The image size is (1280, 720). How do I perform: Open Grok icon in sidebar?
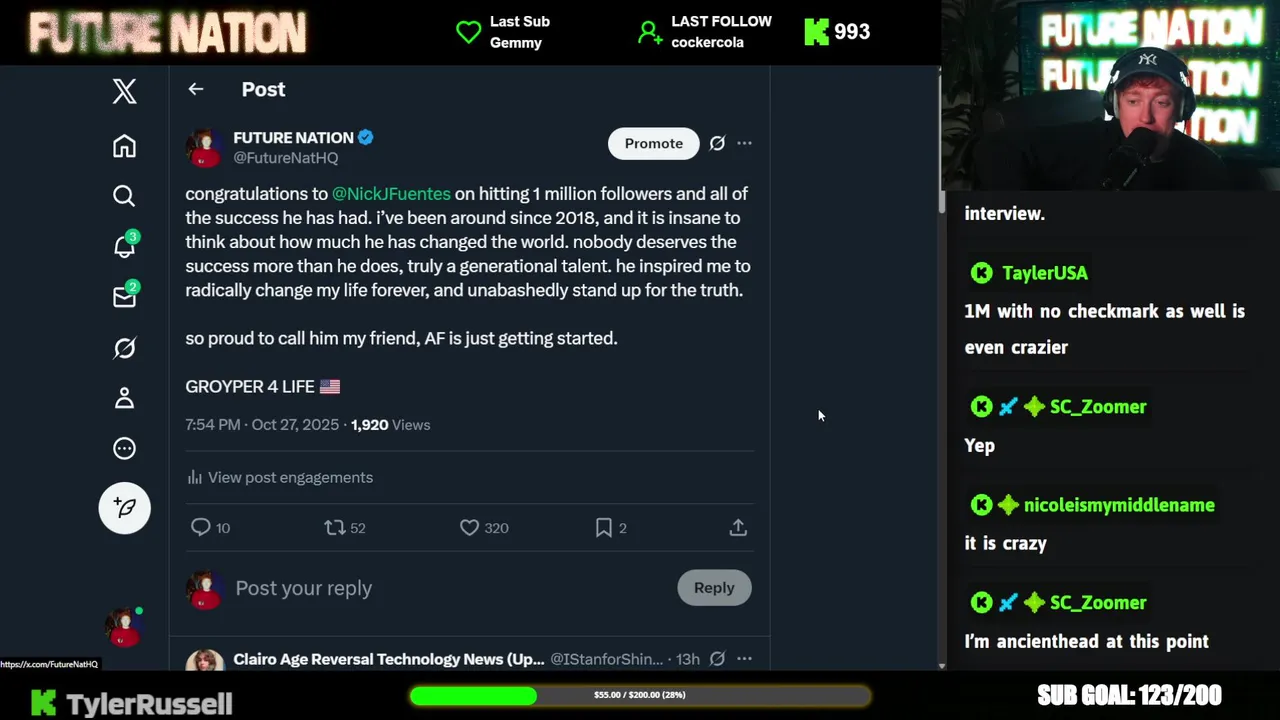point(124,348)
